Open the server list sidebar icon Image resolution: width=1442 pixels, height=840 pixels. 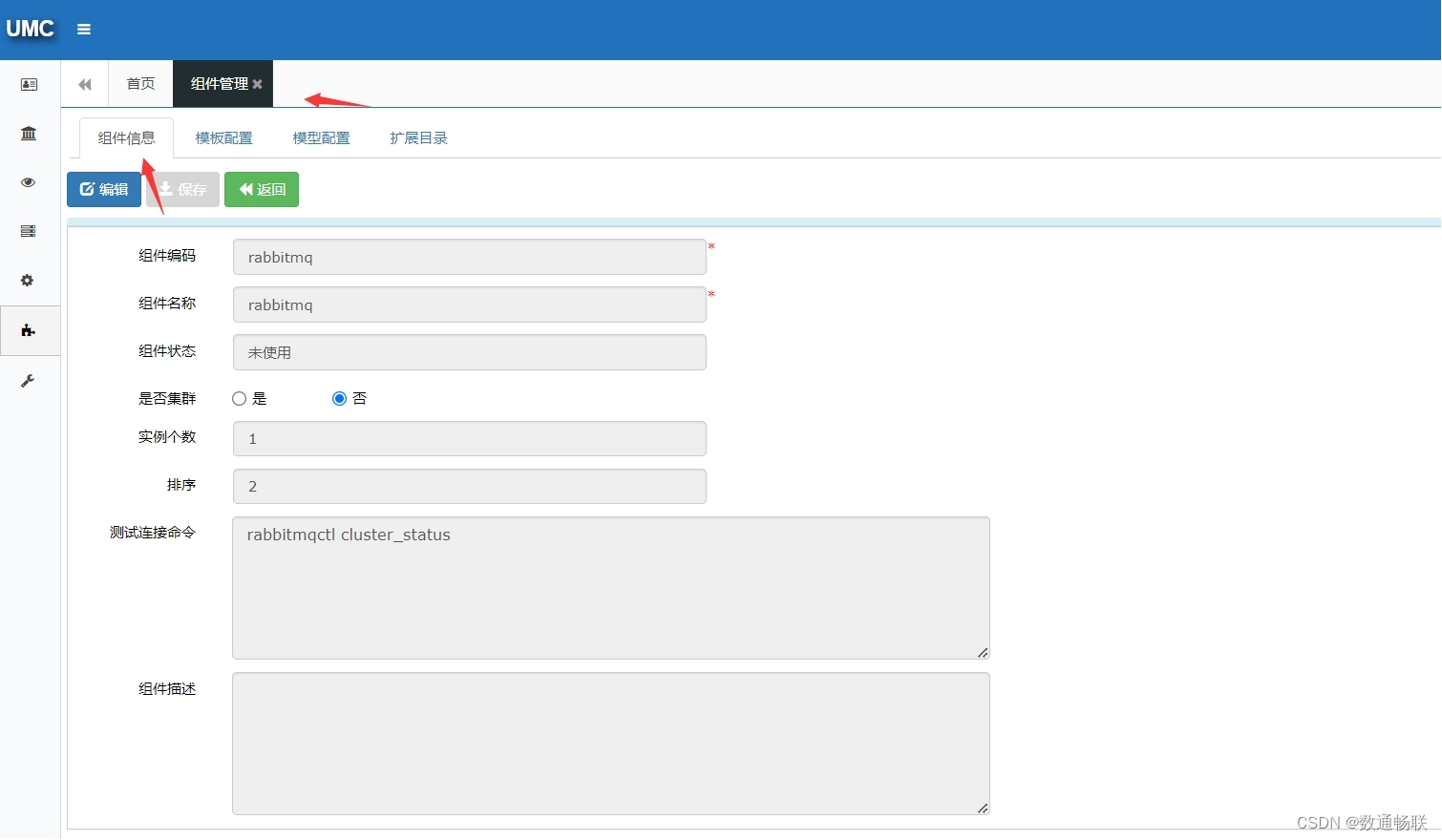(29, 231)
